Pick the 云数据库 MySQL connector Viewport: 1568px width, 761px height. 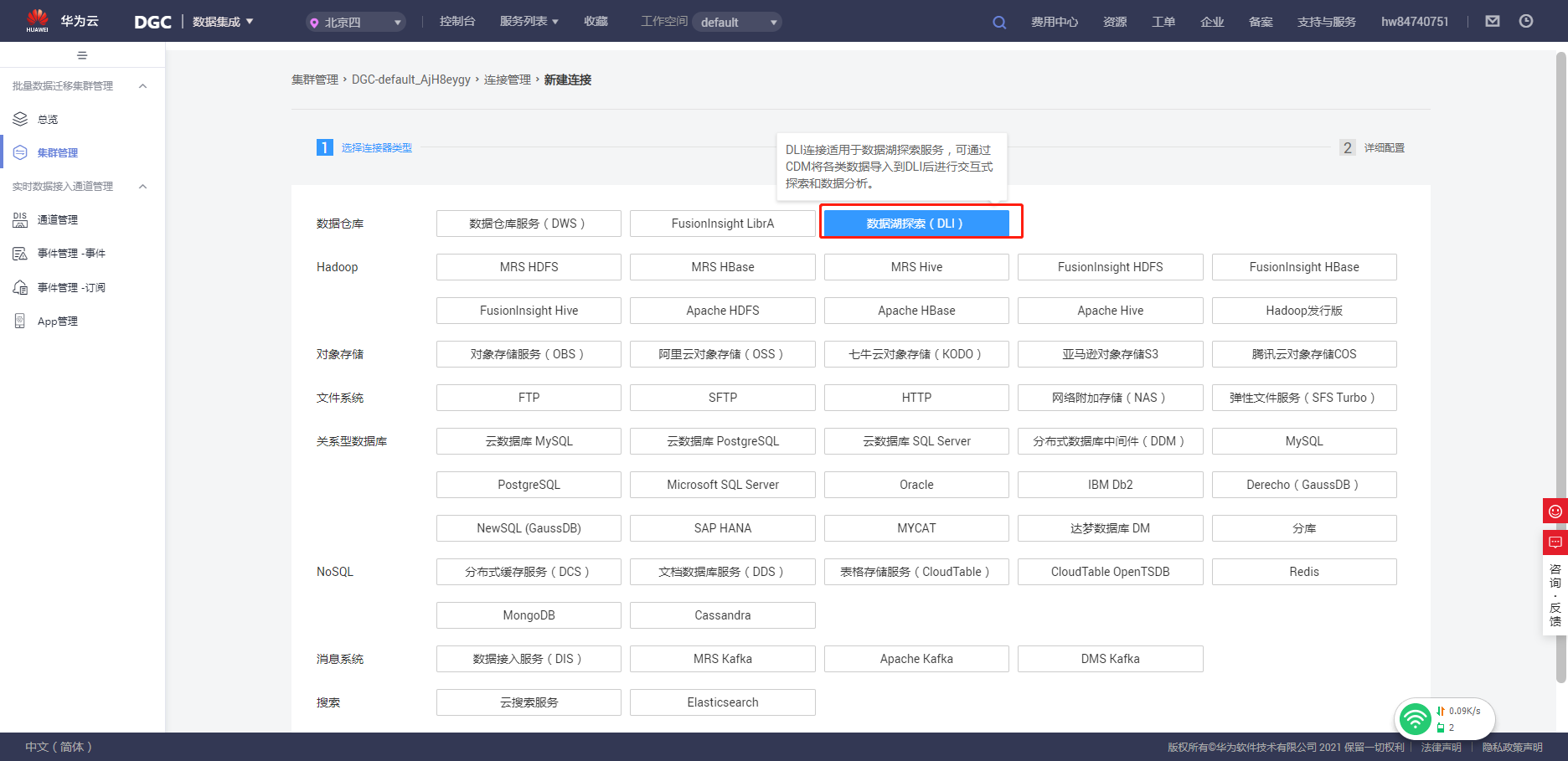pyautogui.click(x=529, y=441)
